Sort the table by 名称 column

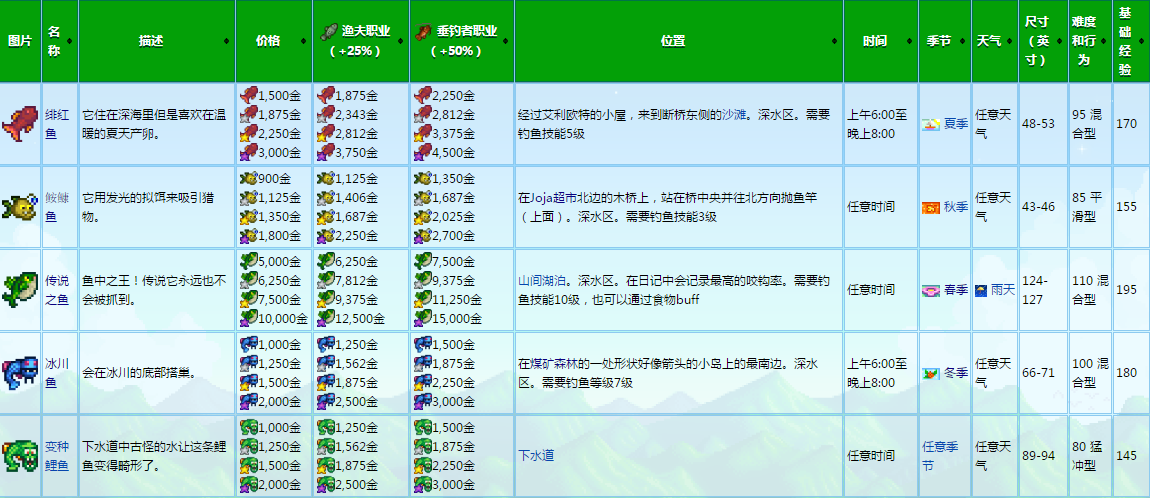(x=59, y=41)
